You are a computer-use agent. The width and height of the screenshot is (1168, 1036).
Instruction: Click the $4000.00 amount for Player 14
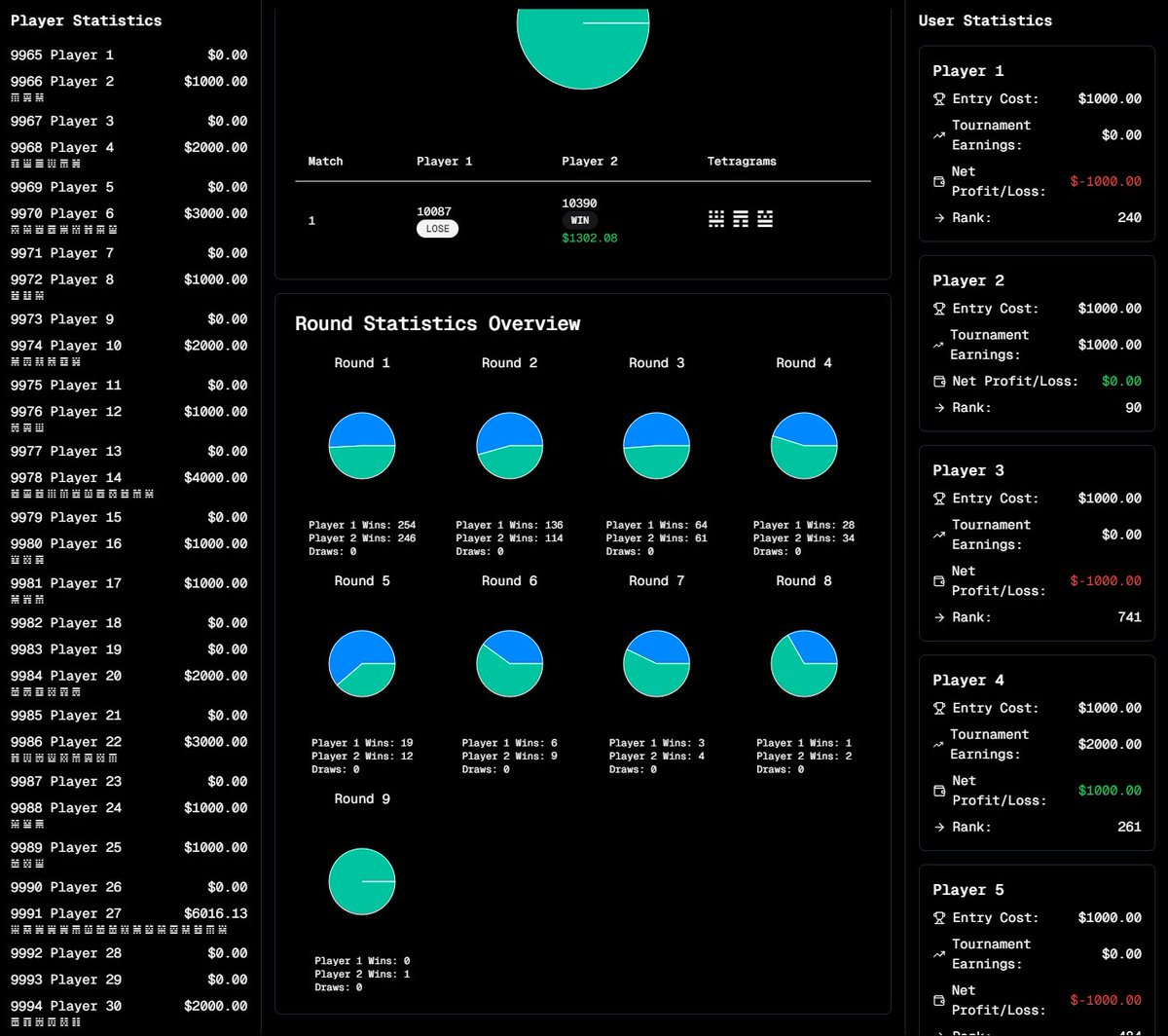[216, 478]
